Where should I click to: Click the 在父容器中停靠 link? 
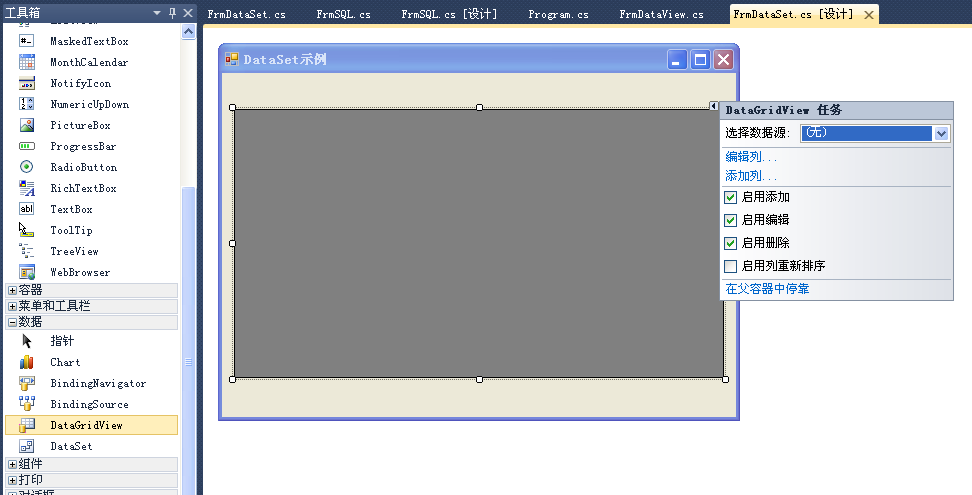[x=767, y=289]
